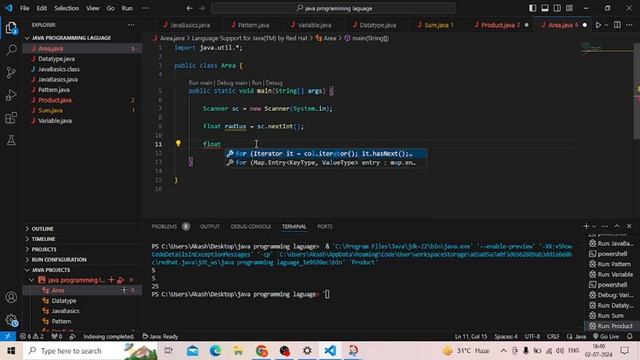Click Go Live in status bar
The image size is (640, 360).
click(x=606, y=336)
